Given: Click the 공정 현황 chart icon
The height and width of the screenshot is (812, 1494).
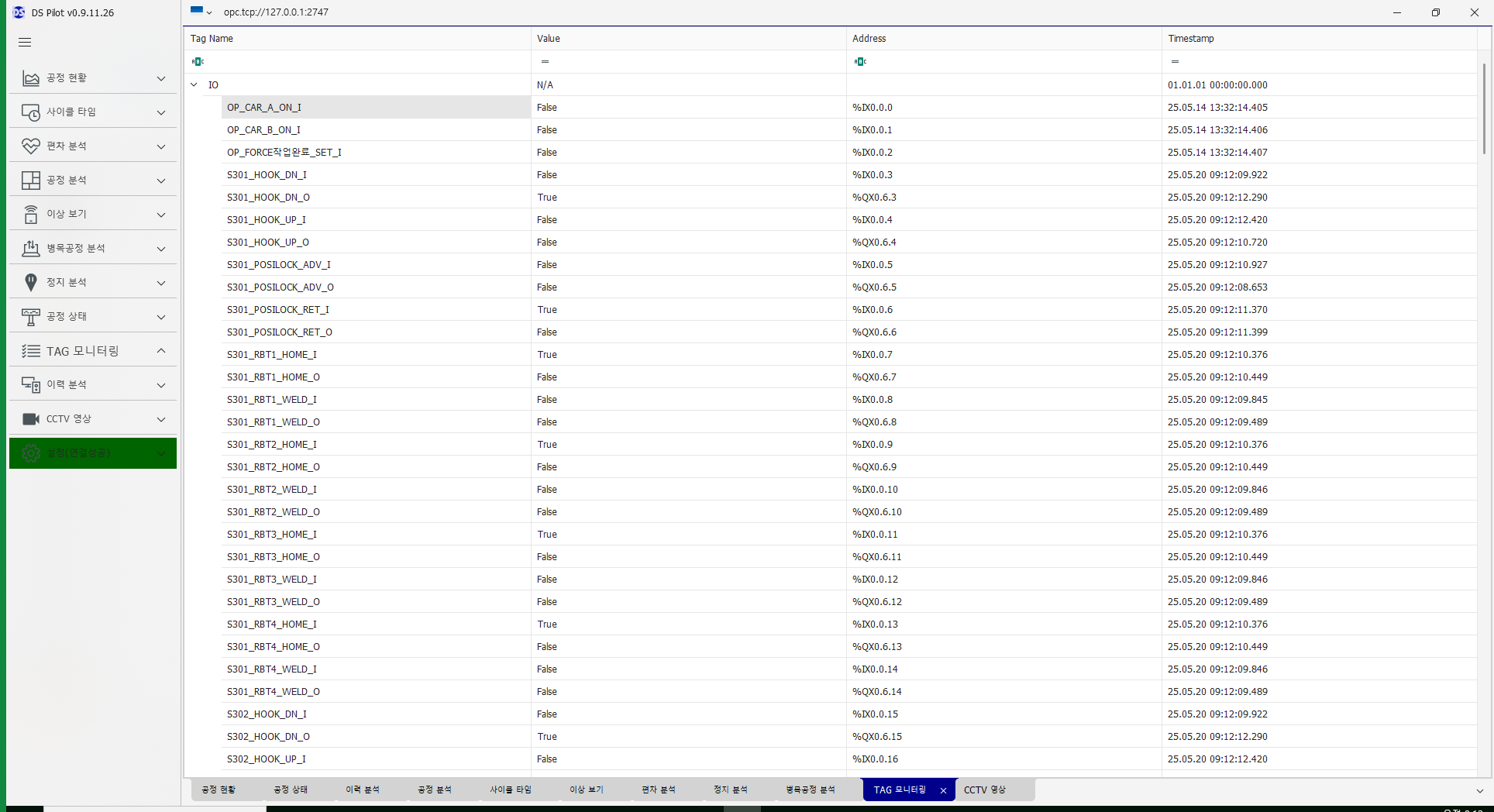Looking at the screenshot, I should [x=31, y=78].
